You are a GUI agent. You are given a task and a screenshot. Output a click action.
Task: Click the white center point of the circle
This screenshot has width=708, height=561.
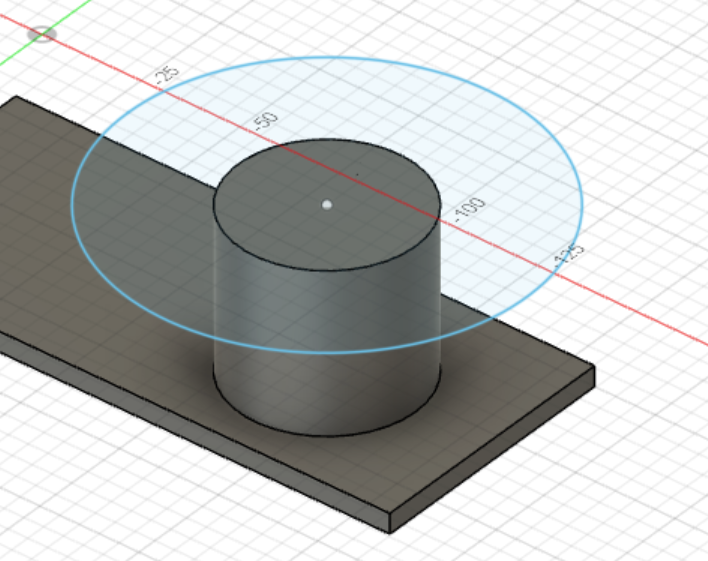pyautogui.click(x=327, y=205)
